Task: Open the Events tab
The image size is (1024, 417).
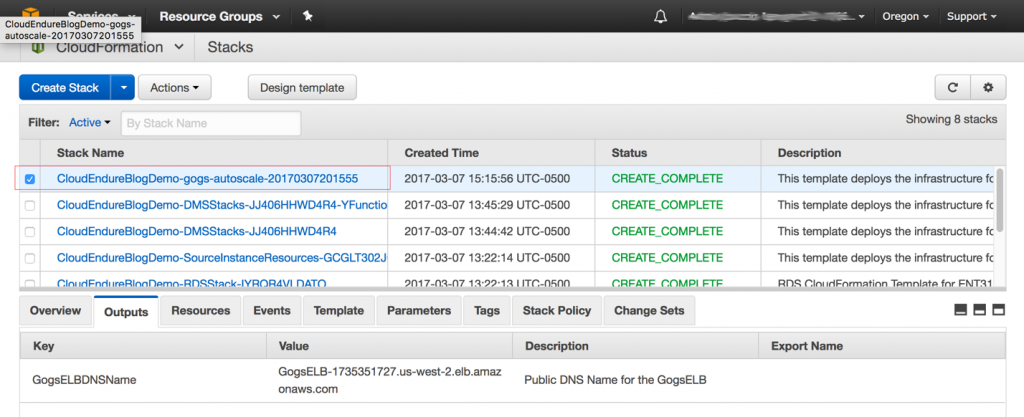Action: 272,311
